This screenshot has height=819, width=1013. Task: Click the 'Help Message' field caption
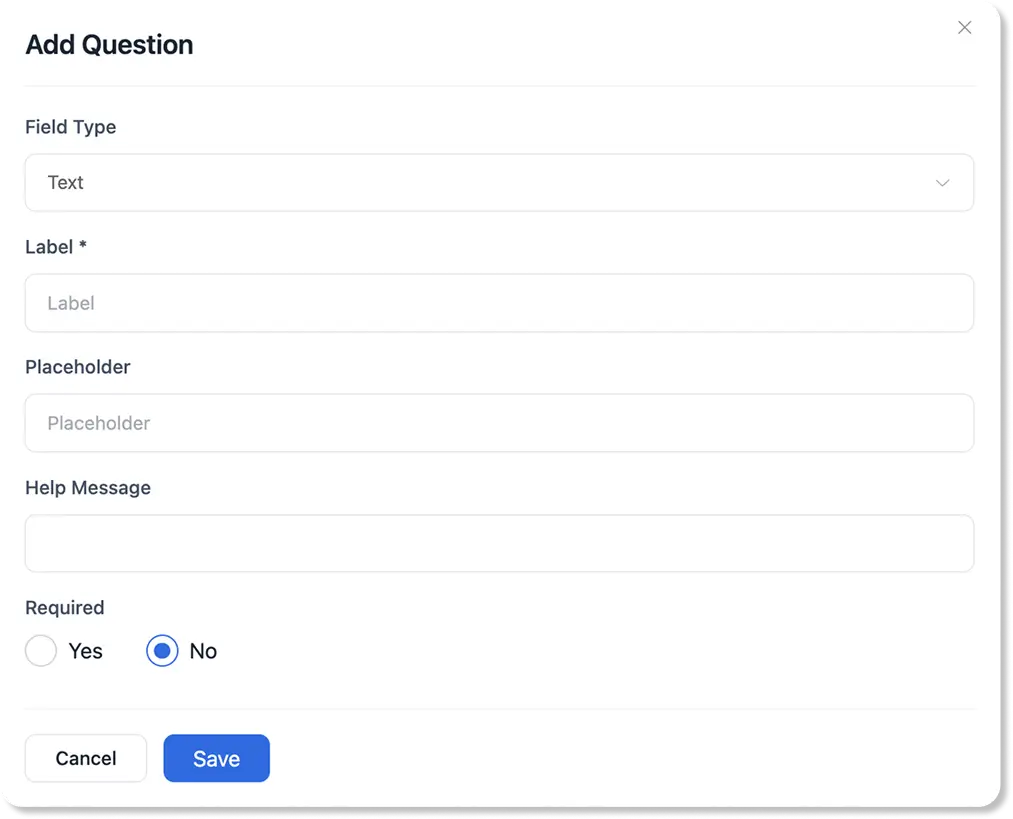88,488
